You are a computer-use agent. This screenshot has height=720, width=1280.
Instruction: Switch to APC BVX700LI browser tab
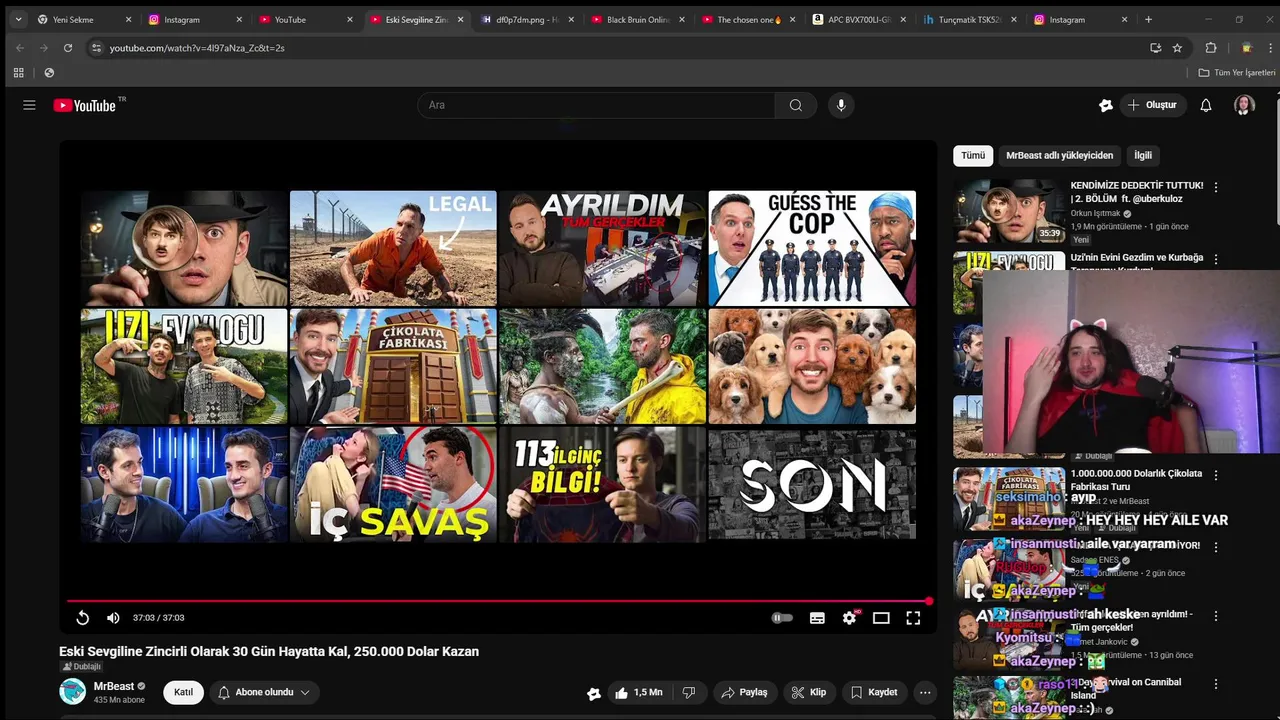click(858, 19)
